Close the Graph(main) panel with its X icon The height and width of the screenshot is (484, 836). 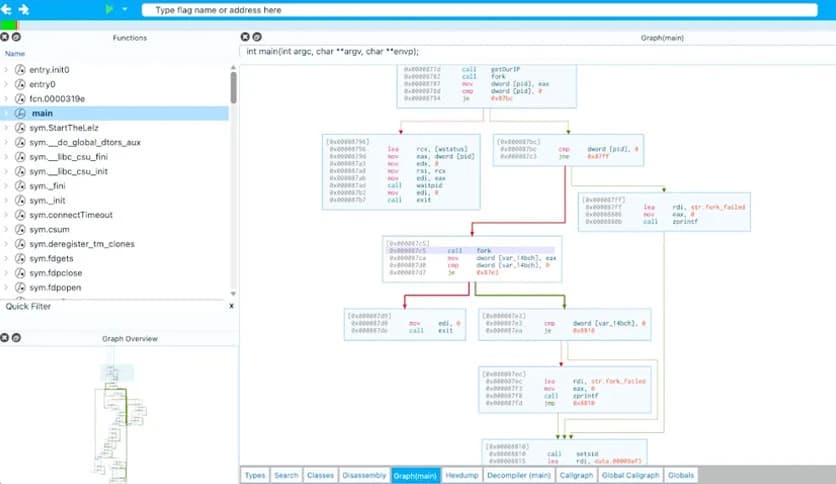245,37
